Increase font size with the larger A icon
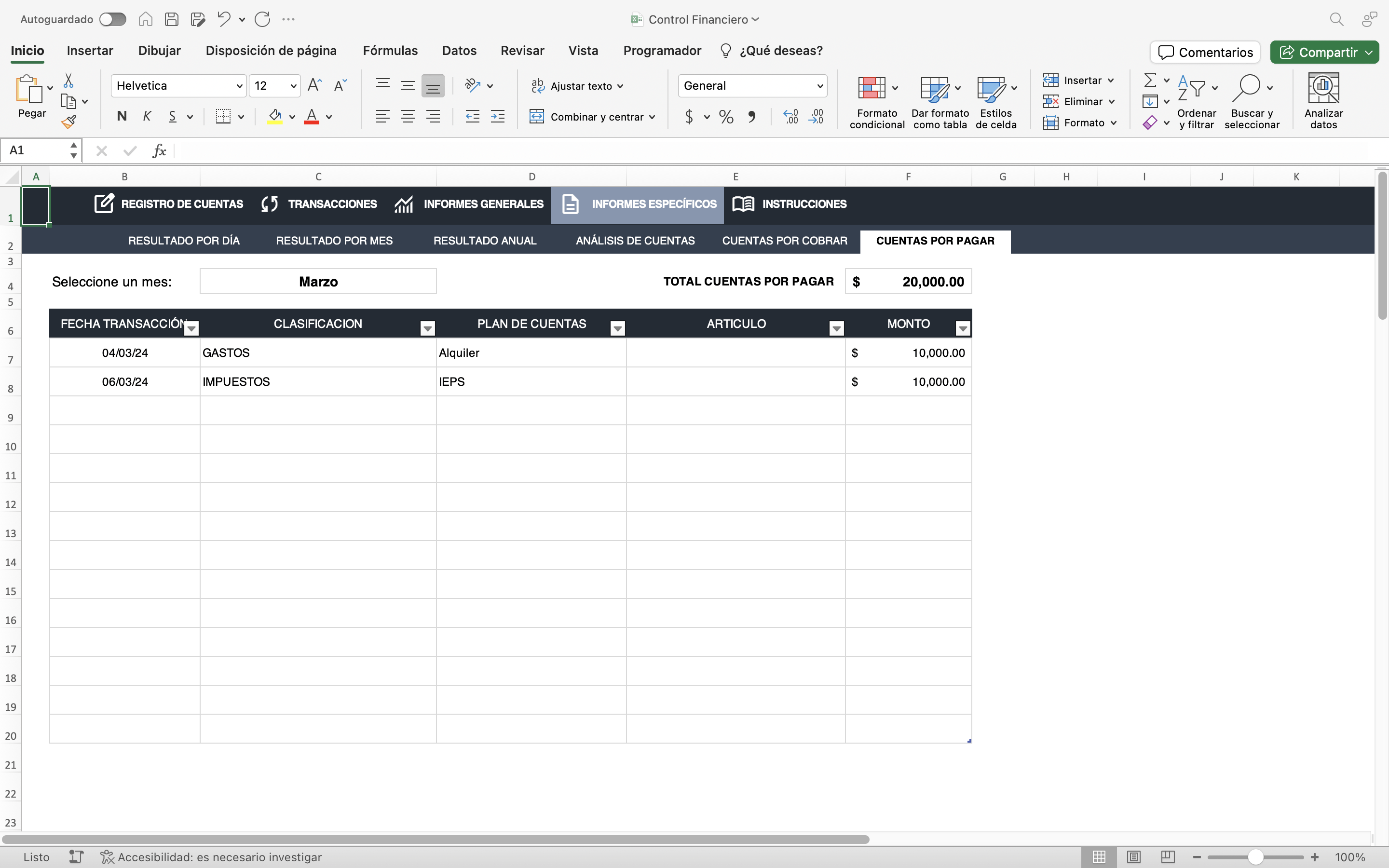 coord(314,85)
